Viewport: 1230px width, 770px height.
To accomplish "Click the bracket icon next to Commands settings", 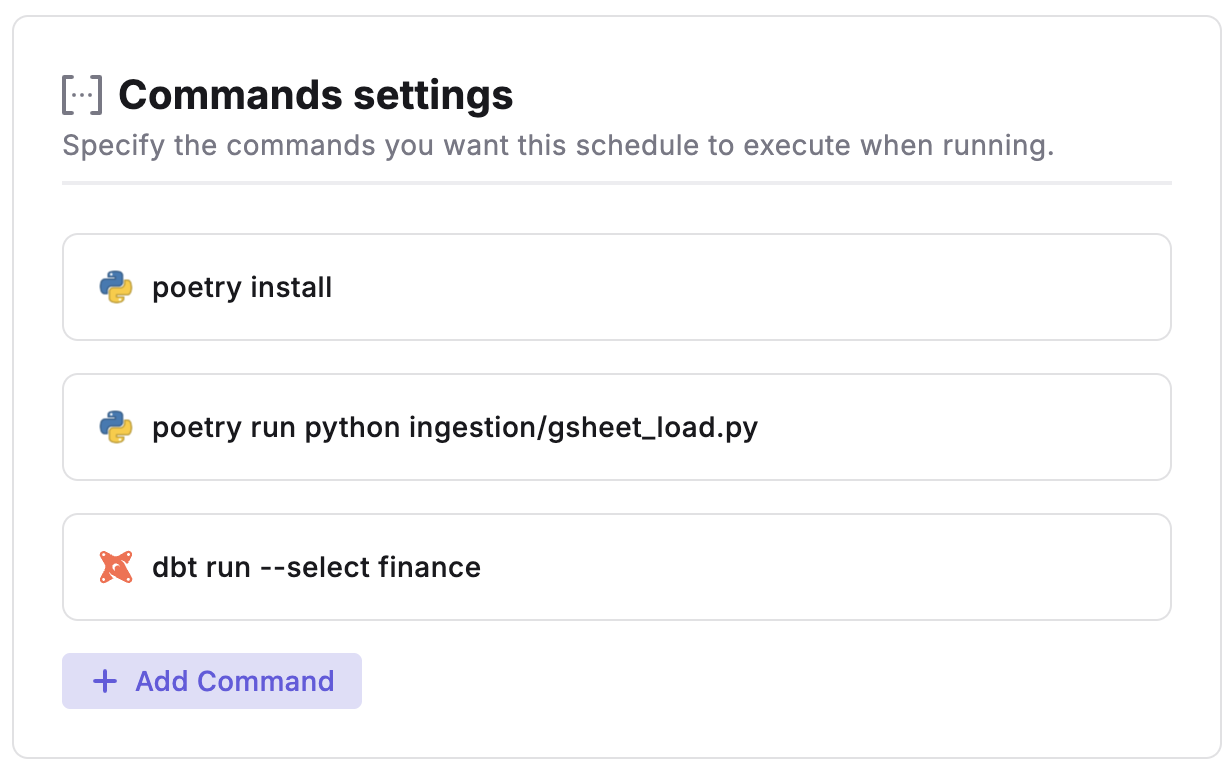I will [x=82, y=95].
